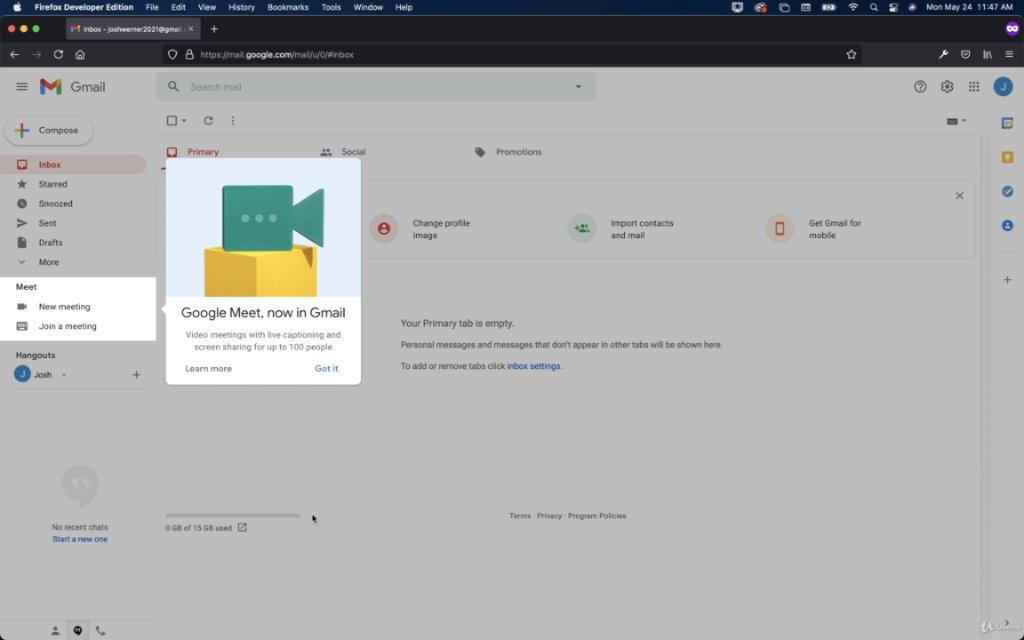
Task: Refresh the inbox
Action: 208,121
